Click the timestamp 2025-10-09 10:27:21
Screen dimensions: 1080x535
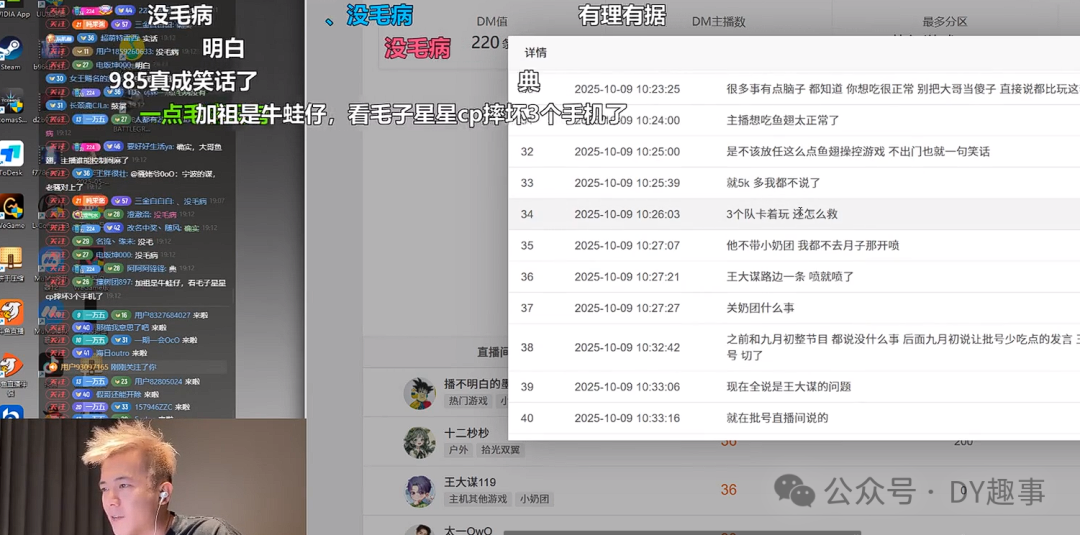pos(627,277)
